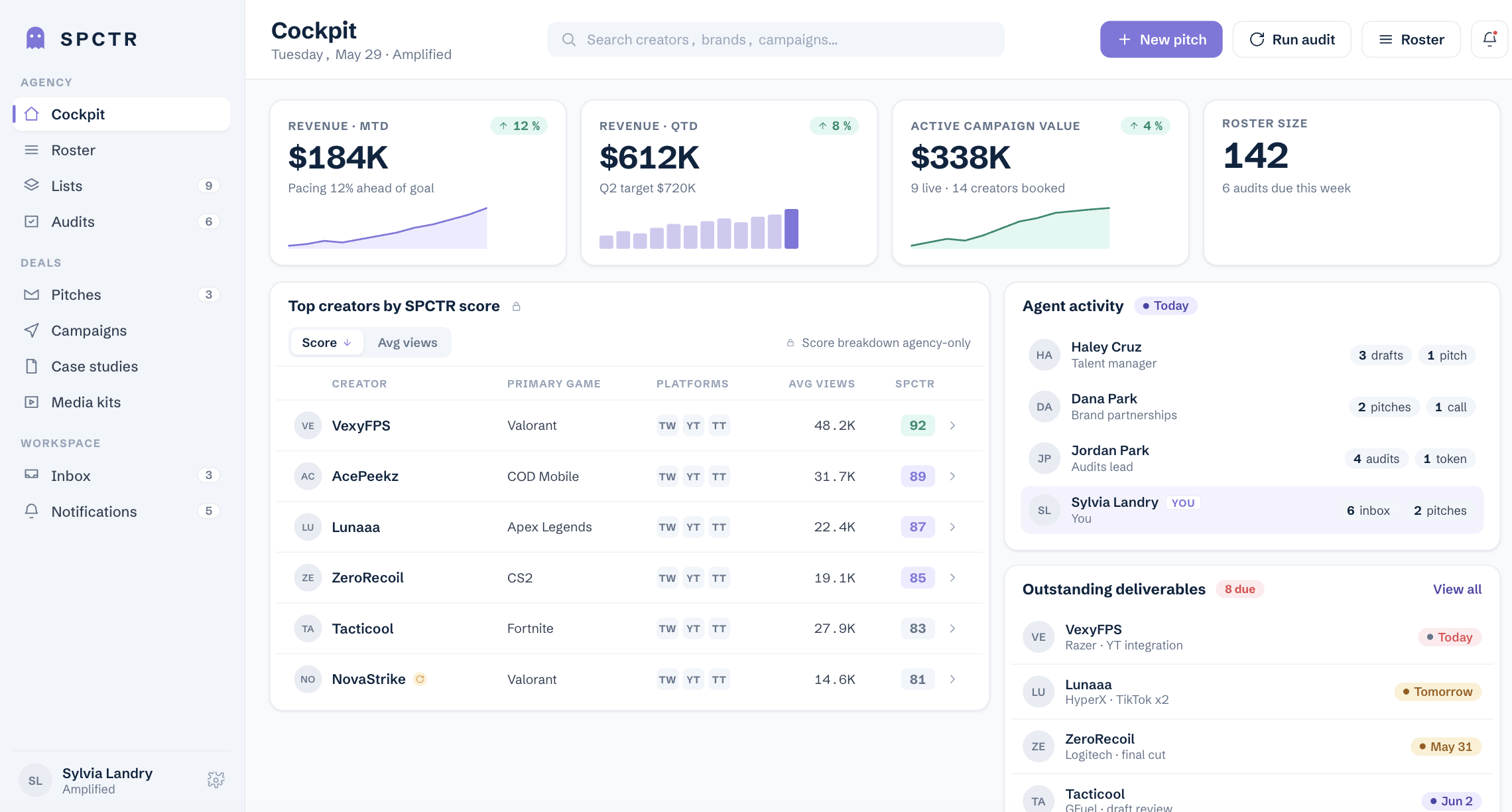Click NovaStrike's orange refresh badge
1512x812 pixels.
point(420,679)
